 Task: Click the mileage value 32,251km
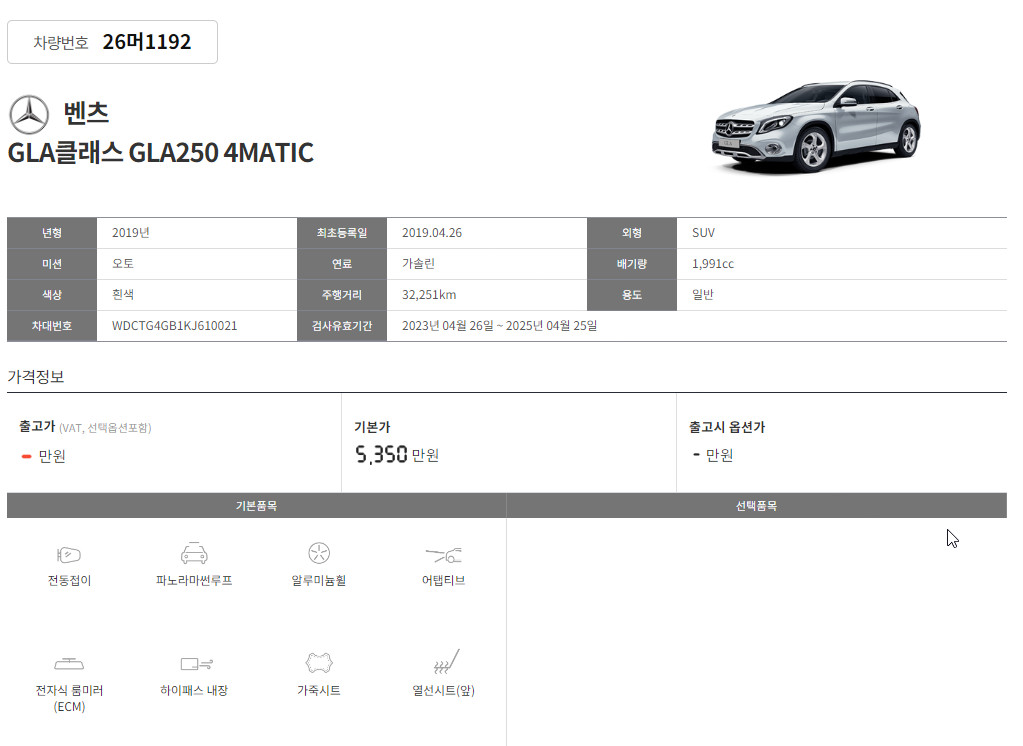pyautogui.click(x=429, y=294)
